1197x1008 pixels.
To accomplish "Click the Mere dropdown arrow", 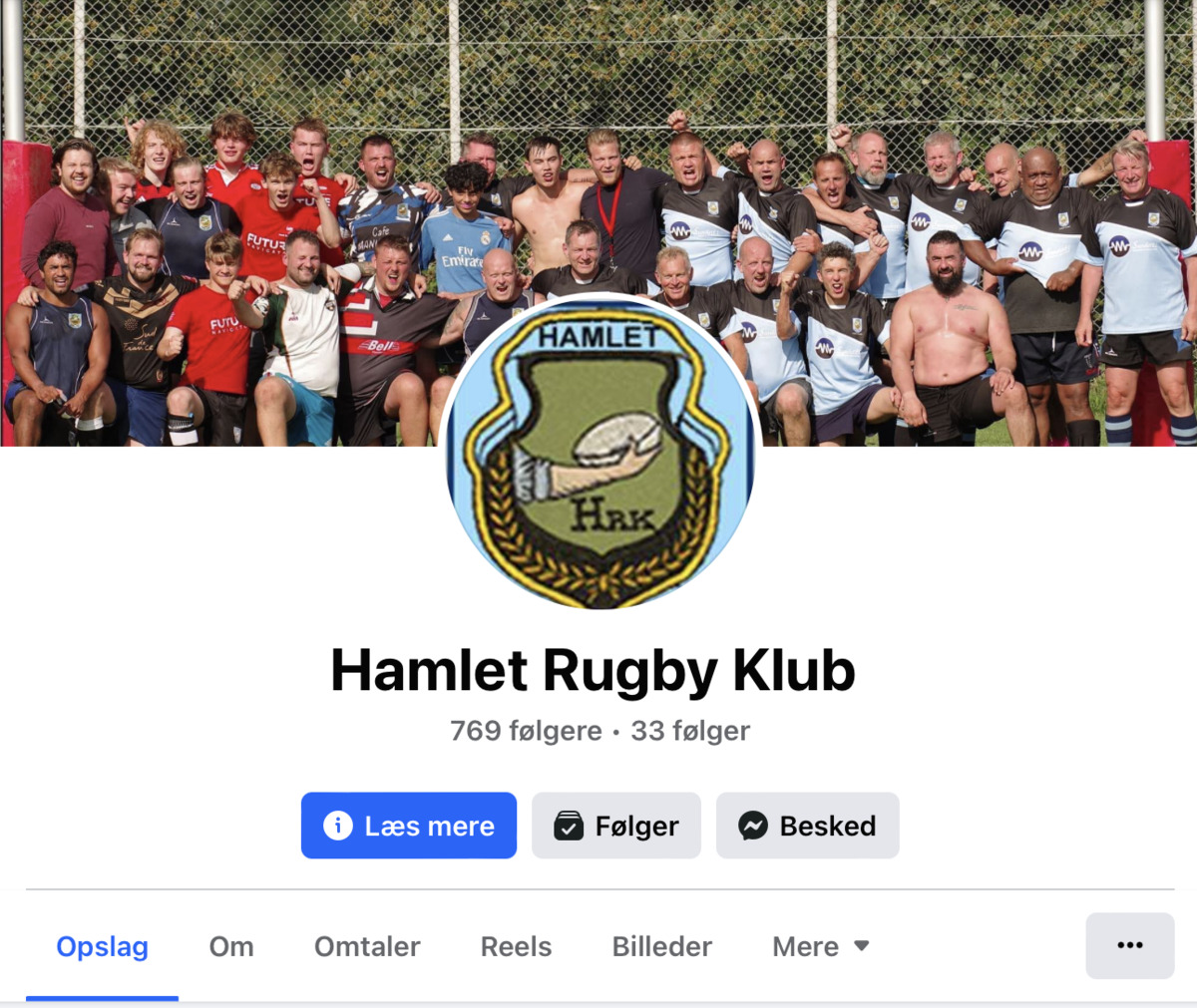I will click(862, 945).
